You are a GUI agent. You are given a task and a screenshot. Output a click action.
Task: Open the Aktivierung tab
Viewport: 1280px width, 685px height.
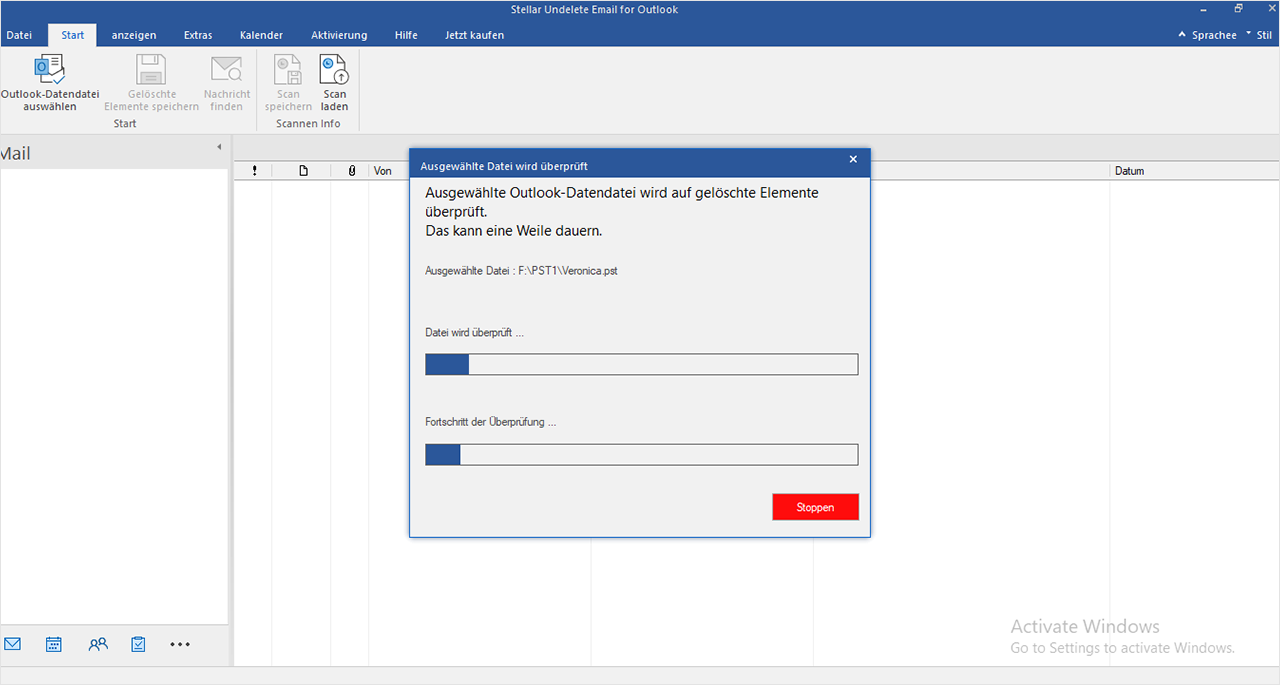(x=339, y=35)
